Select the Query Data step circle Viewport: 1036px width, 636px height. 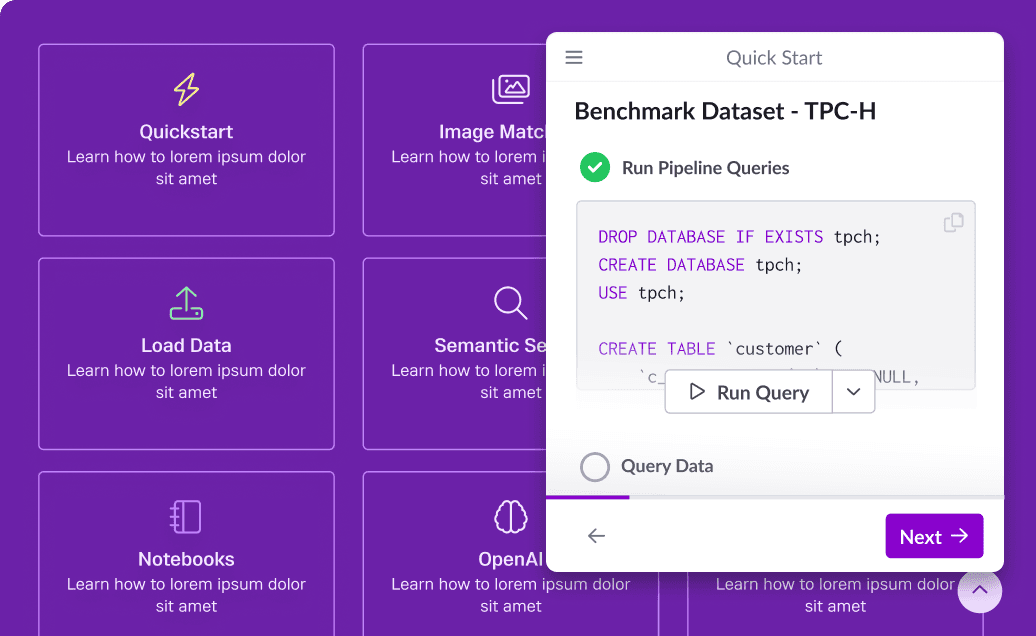(x=595, y=466)
